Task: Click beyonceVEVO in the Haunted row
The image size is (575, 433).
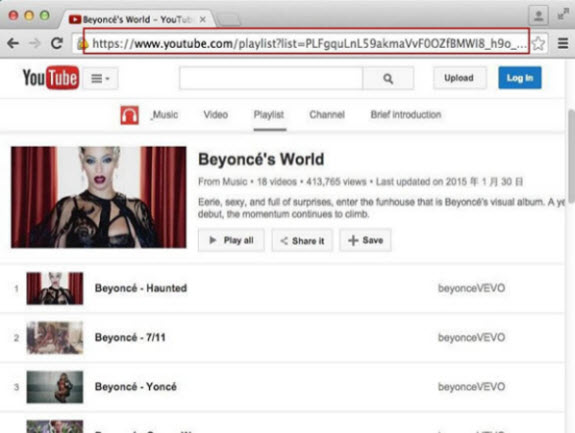Action: (x=472, y=288)
